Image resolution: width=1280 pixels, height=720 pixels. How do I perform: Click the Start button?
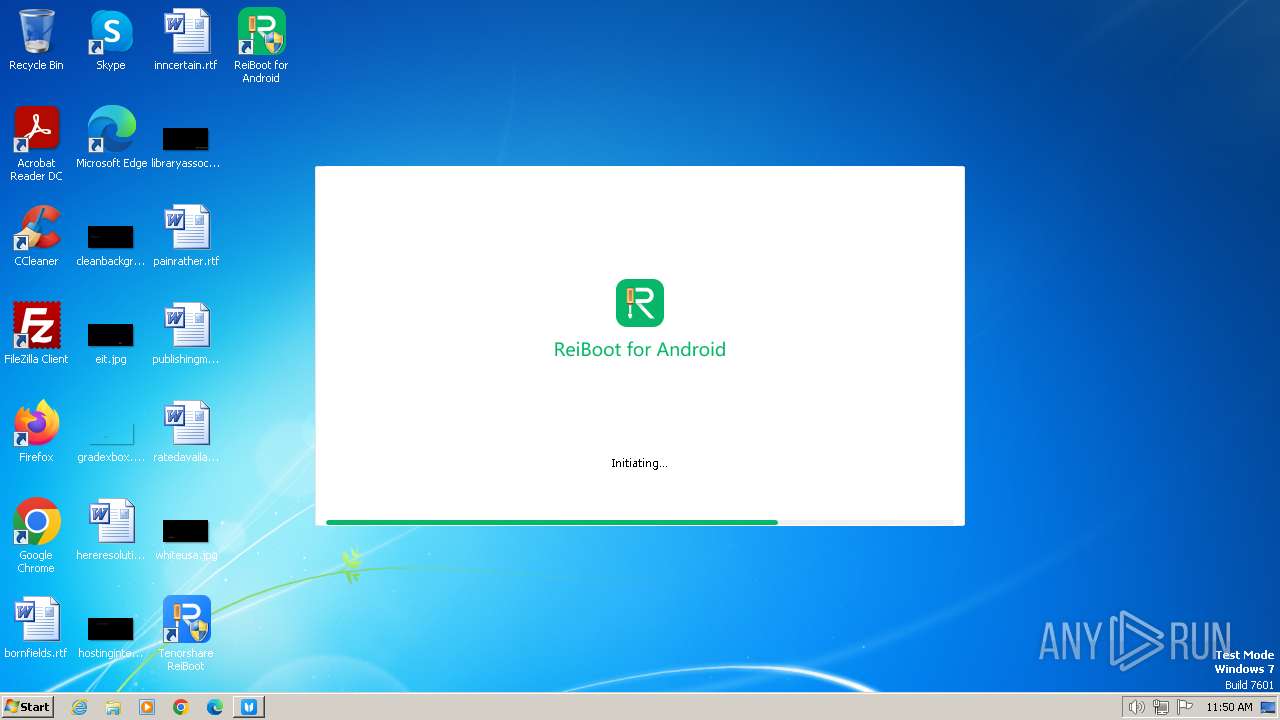[x=27, y=707]
